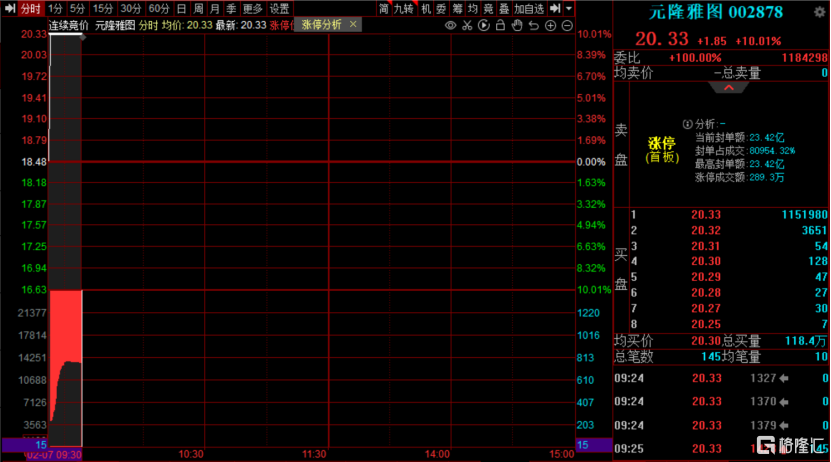The height and width of the screenshot is (462, 831).
Task: Open the 更多 periods dropdown
Action: point(253,8)
